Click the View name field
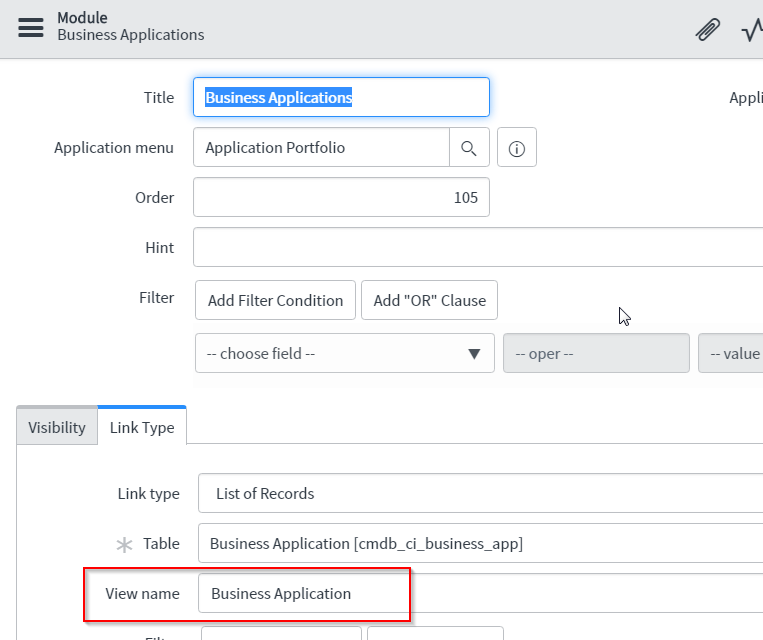This screenshot has width=763, height=640. click(480, 593)
